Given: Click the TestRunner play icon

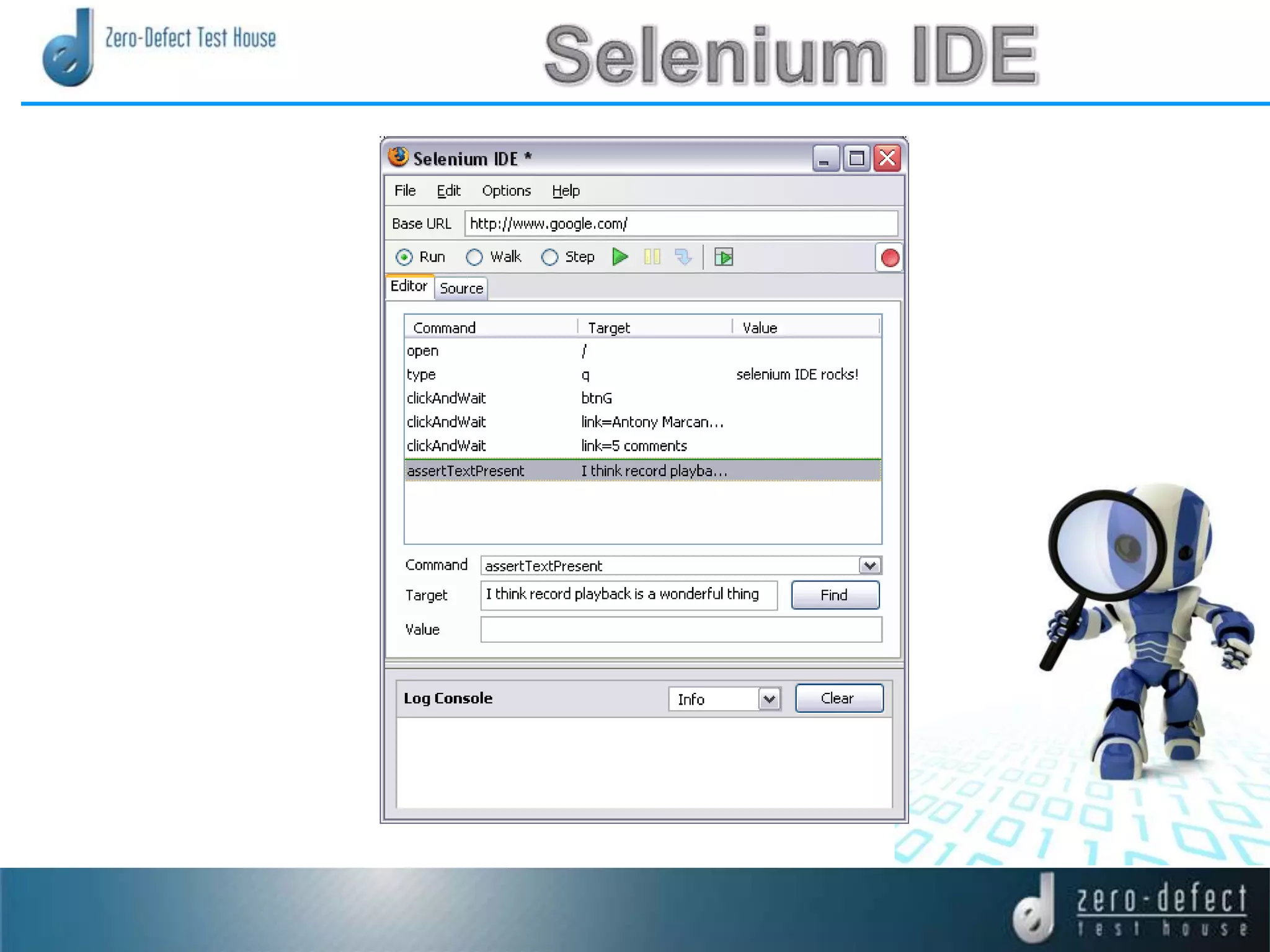Looking at the screenshot, I should pyautogui.click(x=723, y=257).
